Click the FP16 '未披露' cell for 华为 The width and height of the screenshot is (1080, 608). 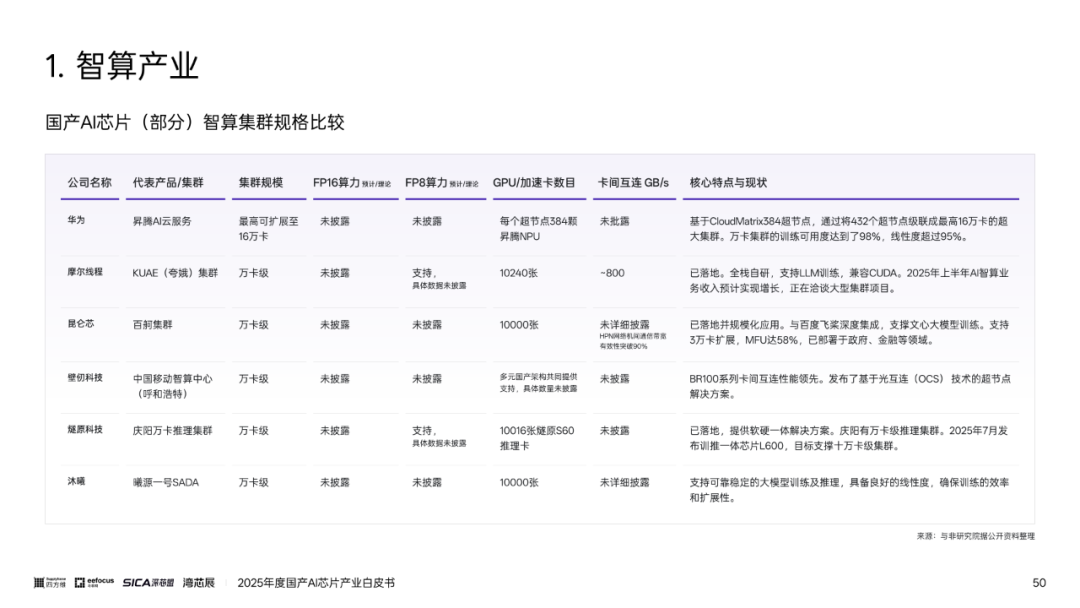pyautogui.click(x=335, y=221)
